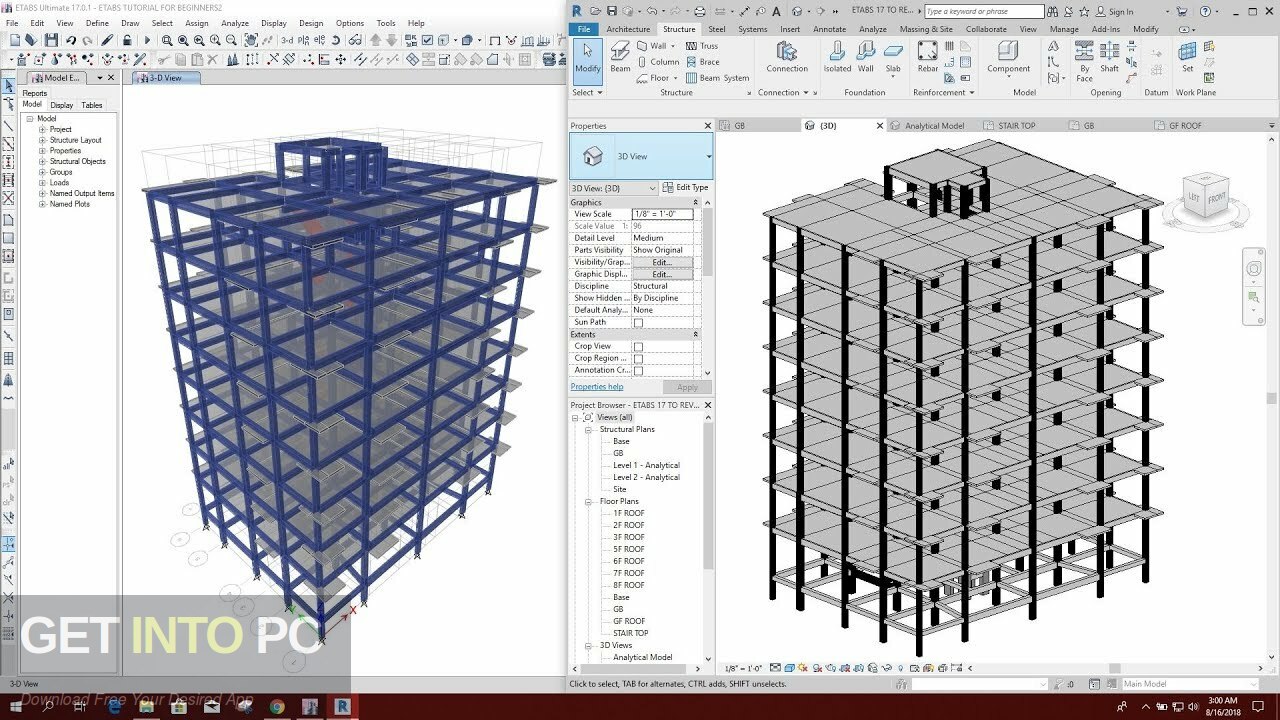Click the Properties help link

[x=597, y=387]
